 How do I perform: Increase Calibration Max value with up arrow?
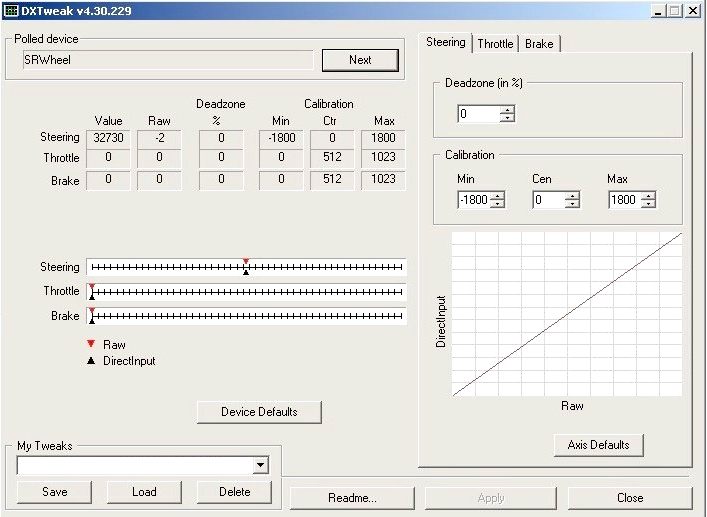pos(648,195)
